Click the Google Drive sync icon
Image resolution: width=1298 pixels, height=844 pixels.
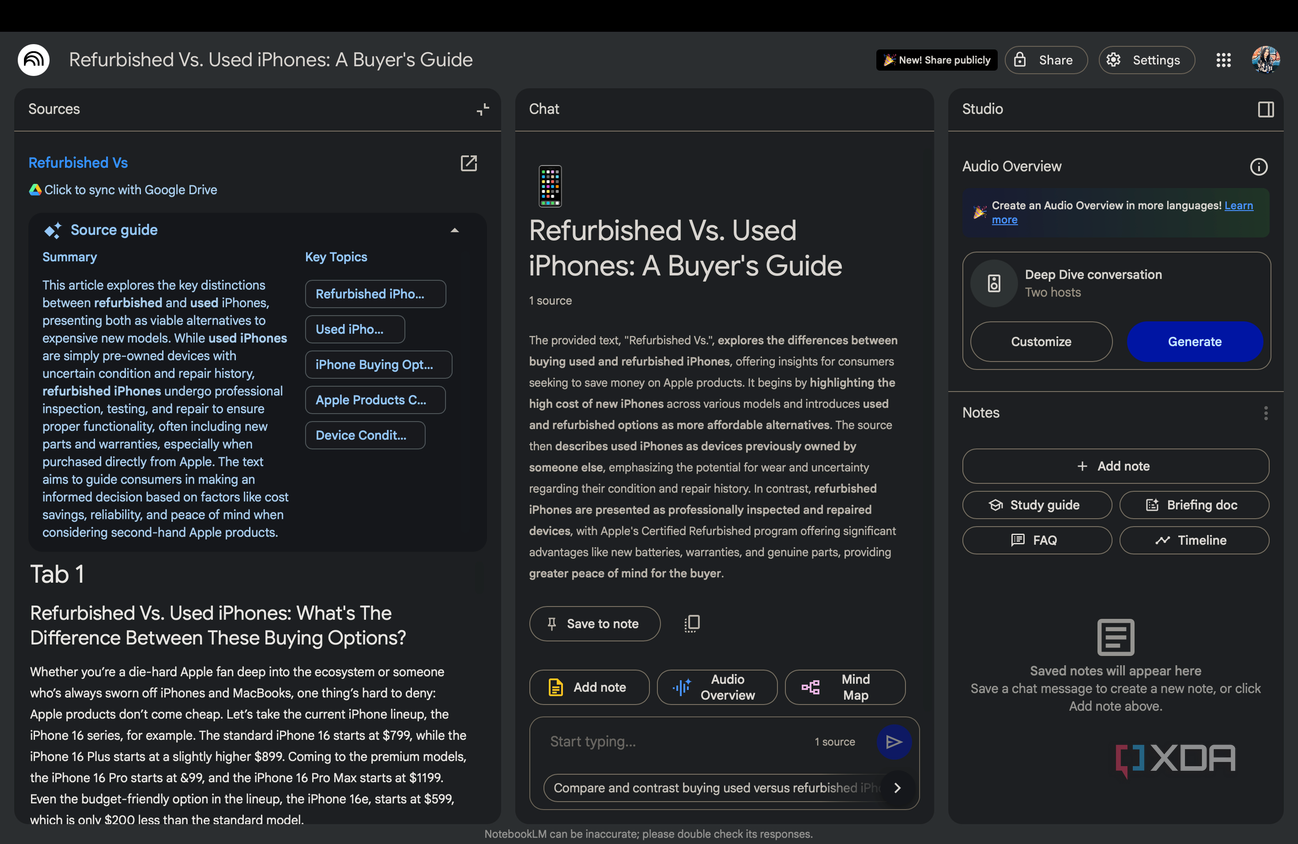[x=35, y=190]
